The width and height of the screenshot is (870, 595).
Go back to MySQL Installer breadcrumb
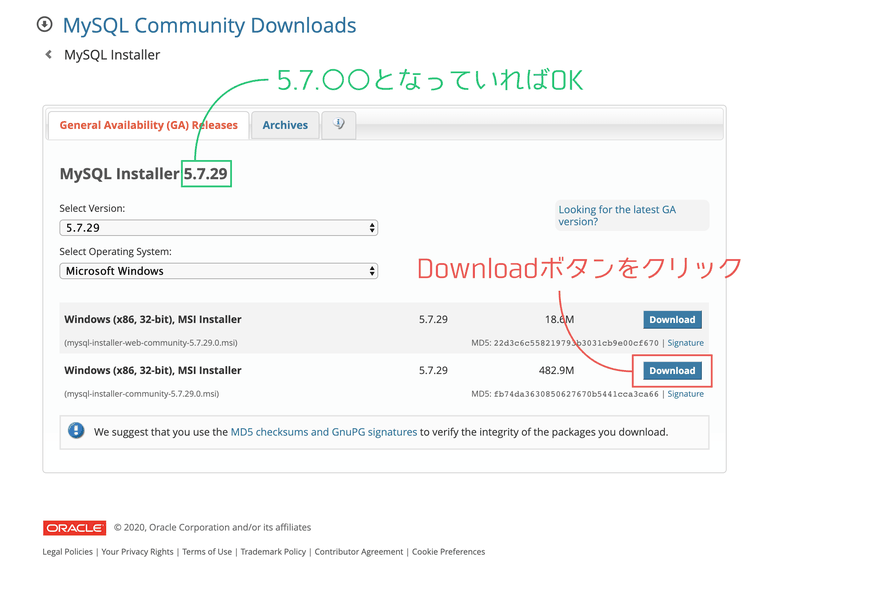pyautogui.click(x=112, y=55)
